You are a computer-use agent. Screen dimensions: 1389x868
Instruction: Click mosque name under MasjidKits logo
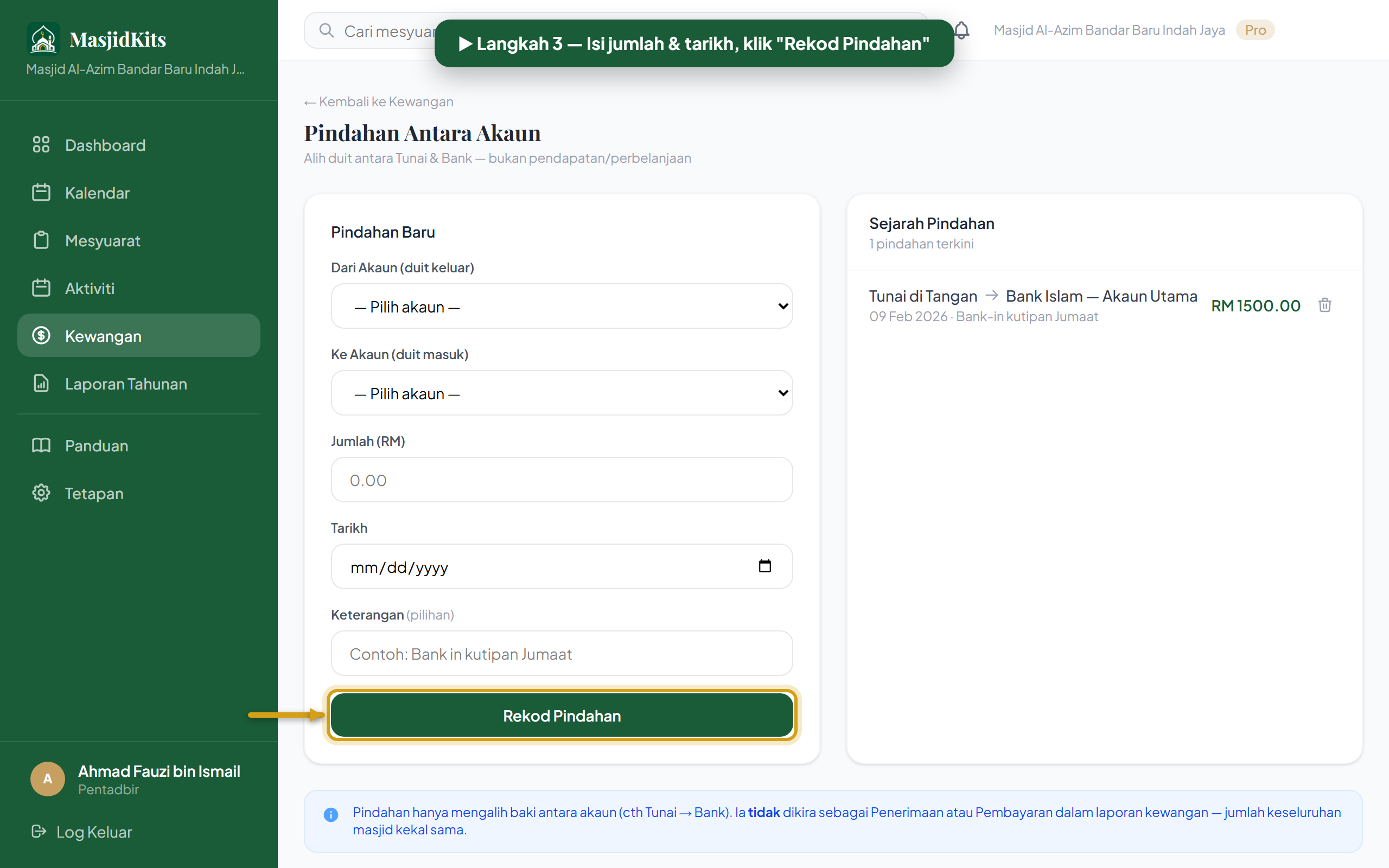click(x=136, y=69)
